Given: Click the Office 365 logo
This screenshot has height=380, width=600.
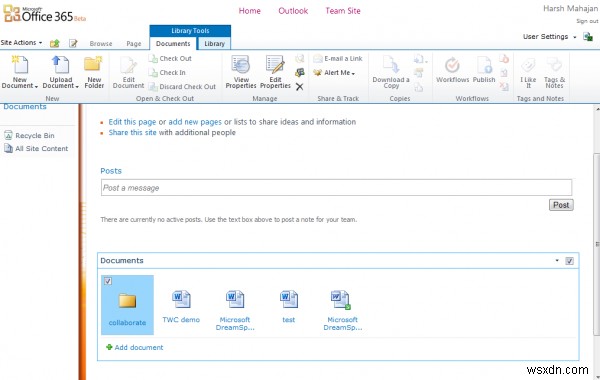Looking at the screenshot, I should coord(44,14).
